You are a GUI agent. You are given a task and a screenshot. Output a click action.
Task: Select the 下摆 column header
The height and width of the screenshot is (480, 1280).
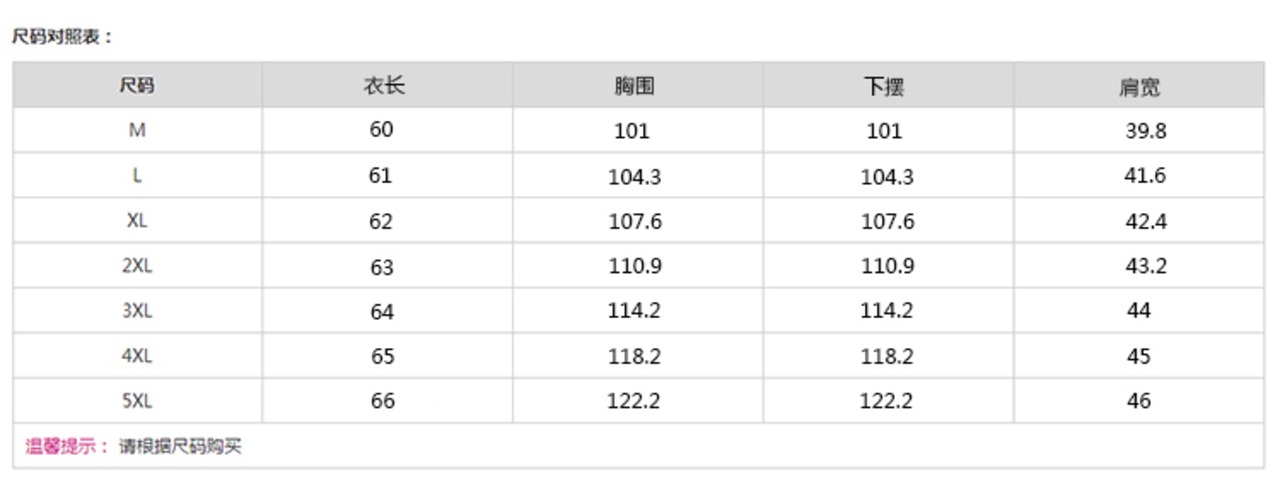tap(884, 87)
